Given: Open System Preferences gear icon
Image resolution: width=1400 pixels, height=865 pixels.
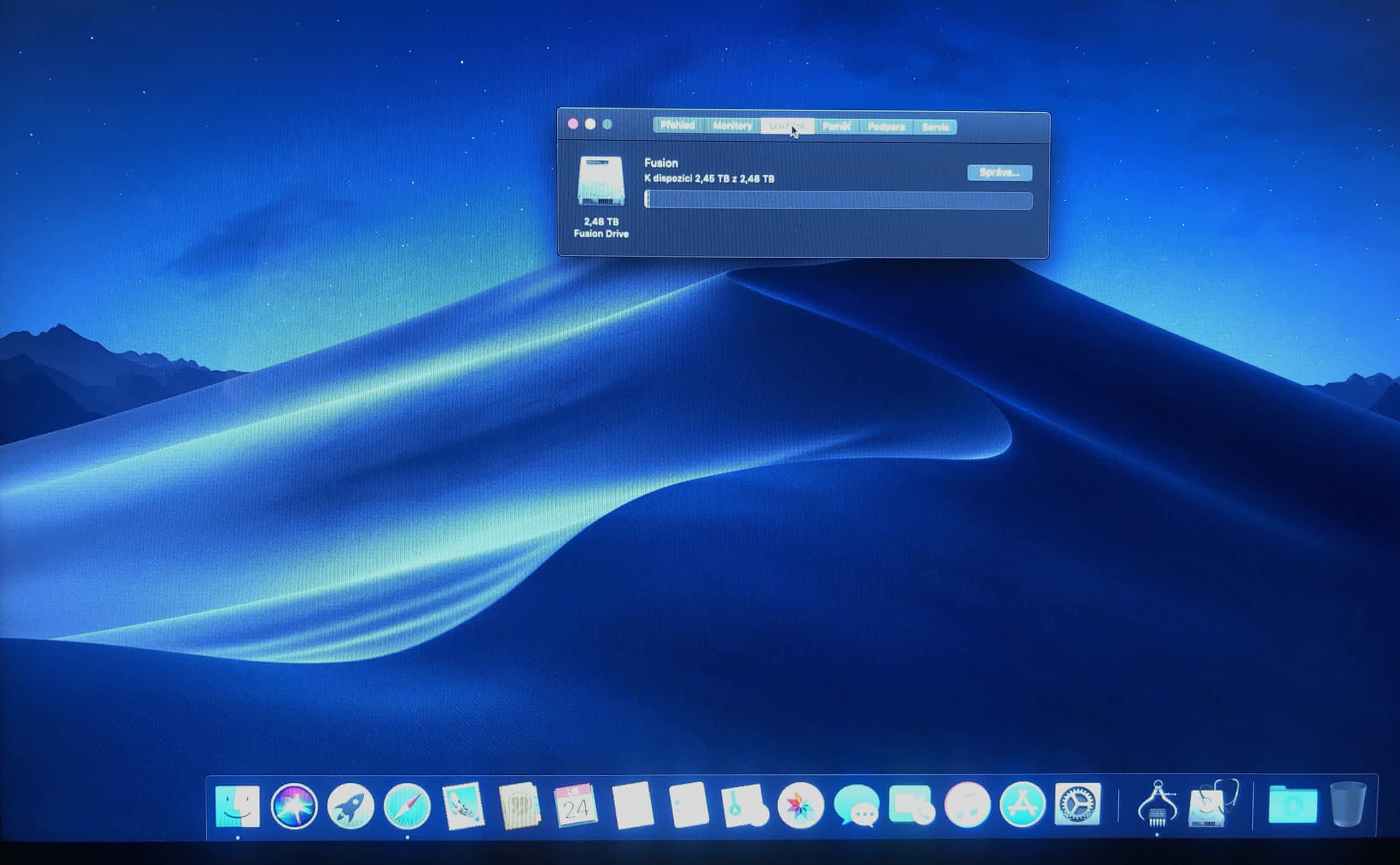Looking at the screenshot, I should click(x=1077, y=805).
